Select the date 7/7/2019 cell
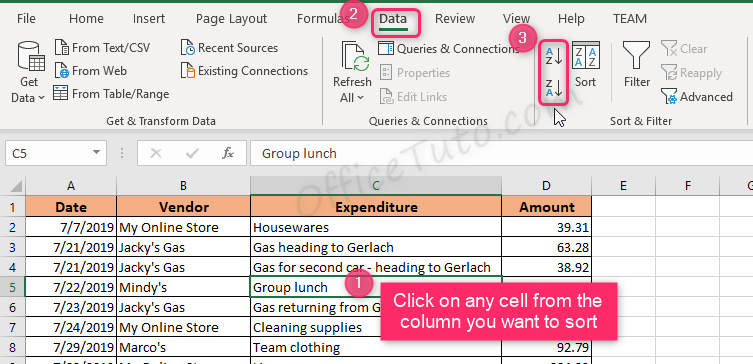The height and width of the screenshot is (364, 753). tap(71, 227)
